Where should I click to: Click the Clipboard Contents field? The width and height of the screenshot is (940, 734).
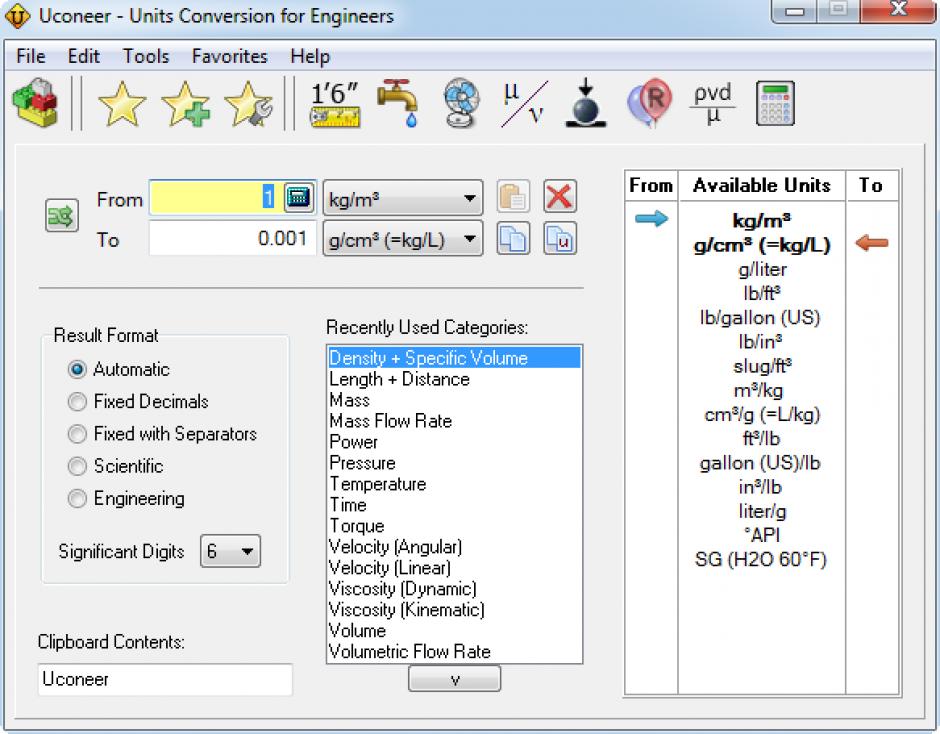tap(165, 679)
